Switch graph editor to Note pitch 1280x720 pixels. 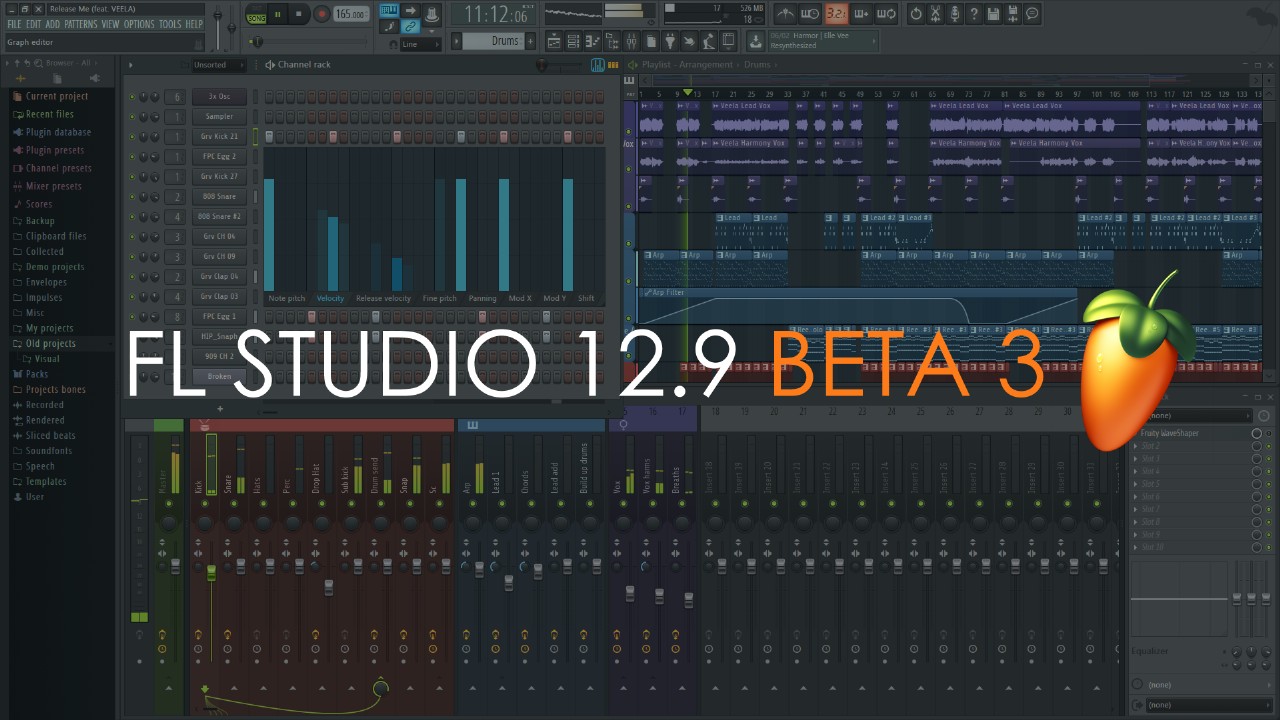tap(287, 299)
